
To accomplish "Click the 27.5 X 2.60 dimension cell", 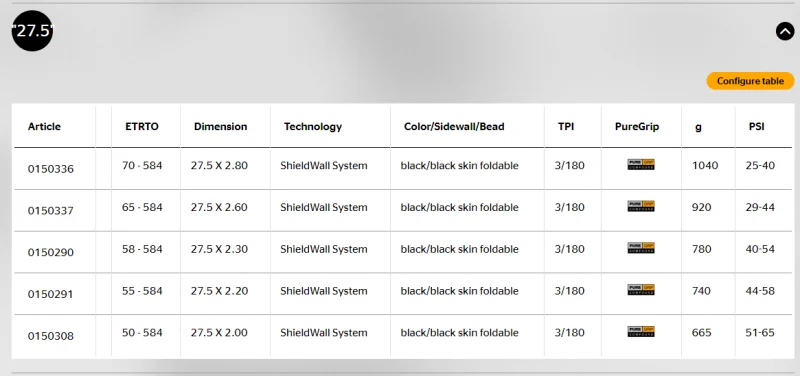I will [x=219, y=207].
